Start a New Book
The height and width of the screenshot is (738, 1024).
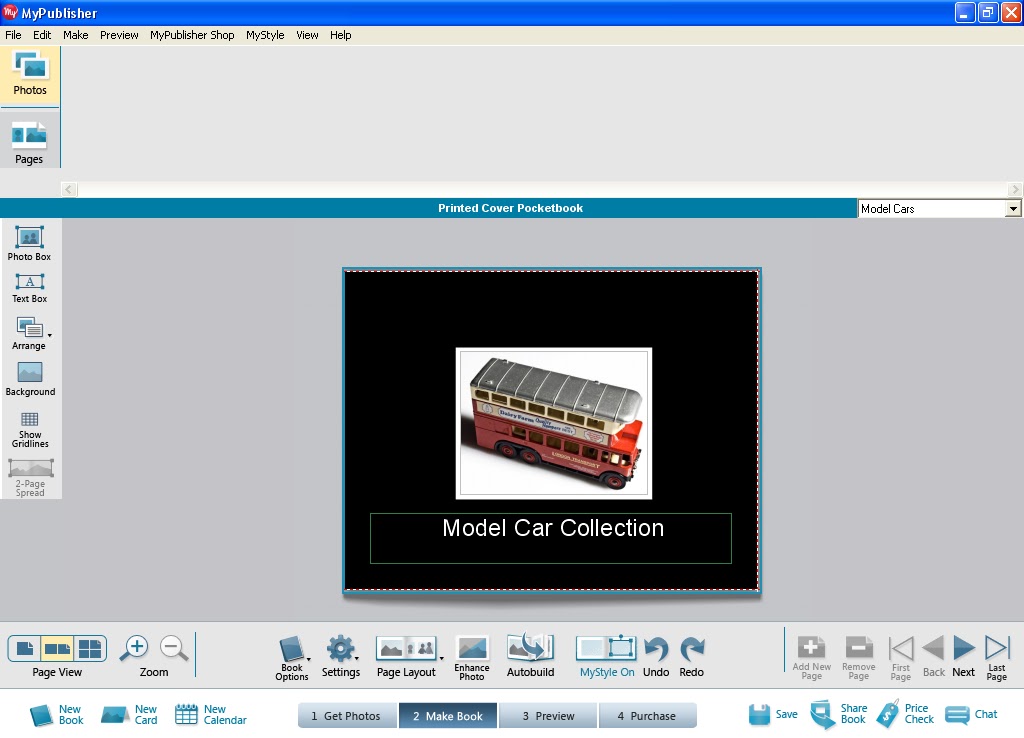coord(57,714)
